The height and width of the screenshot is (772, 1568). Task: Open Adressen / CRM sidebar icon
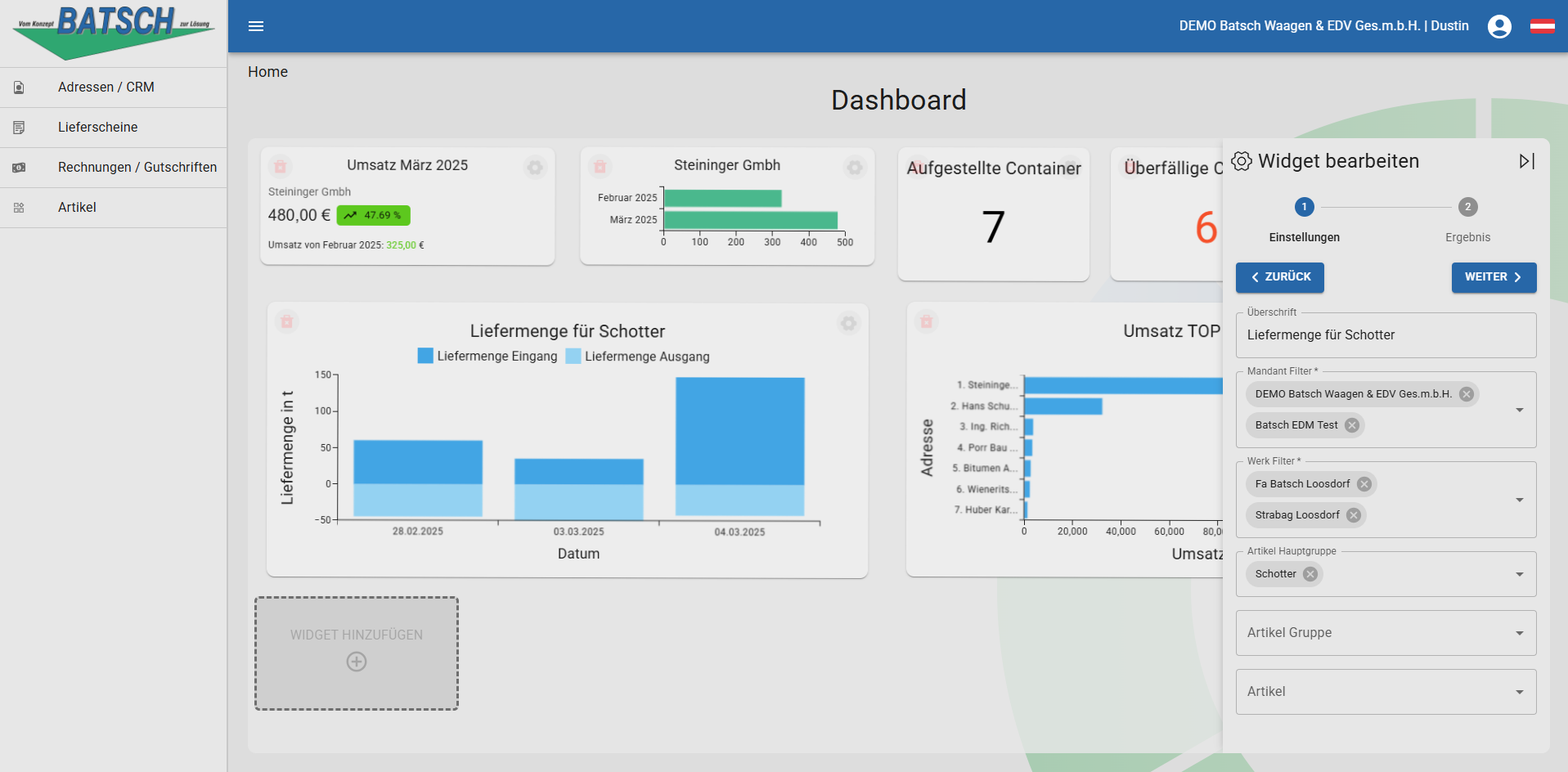point(19,88)
